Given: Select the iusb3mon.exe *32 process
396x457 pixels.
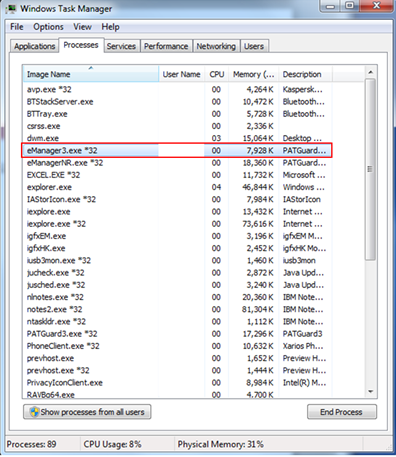Looking at the screenshot, I should [177, 260].
